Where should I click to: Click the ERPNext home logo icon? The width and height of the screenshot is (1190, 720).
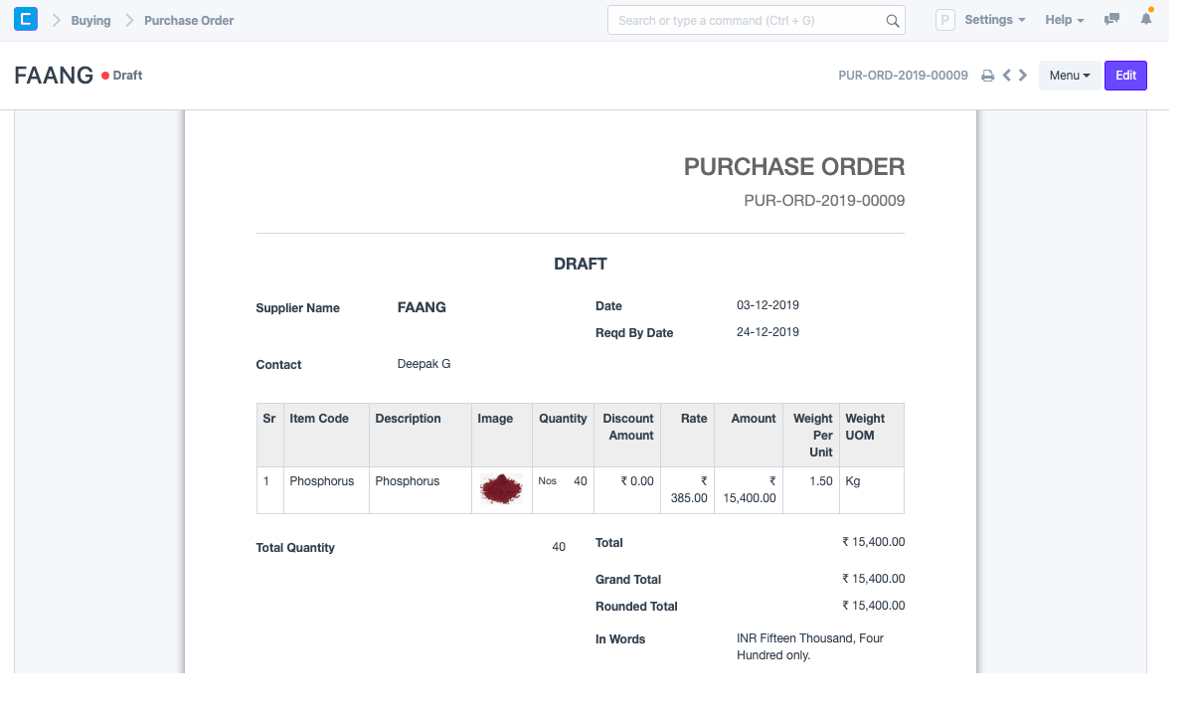26,19
